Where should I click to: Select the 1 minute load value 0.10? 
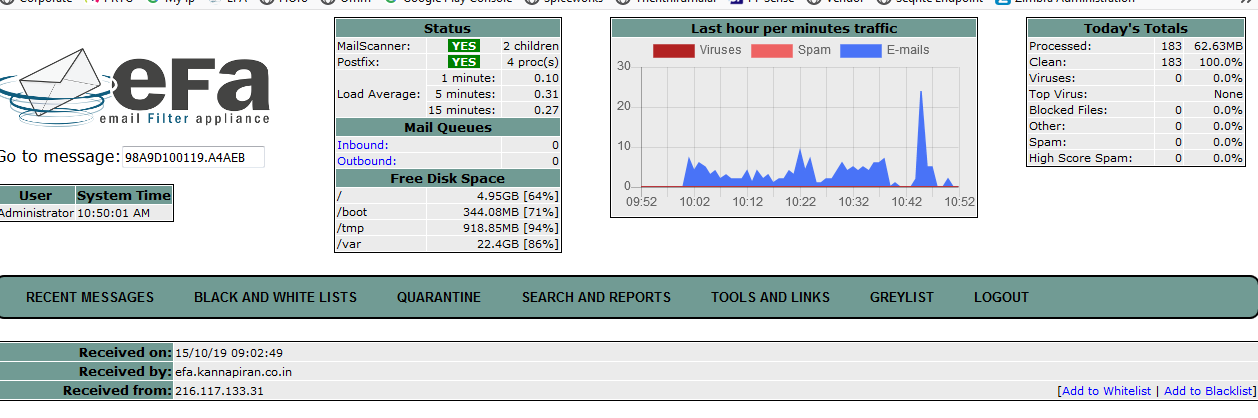546,78
